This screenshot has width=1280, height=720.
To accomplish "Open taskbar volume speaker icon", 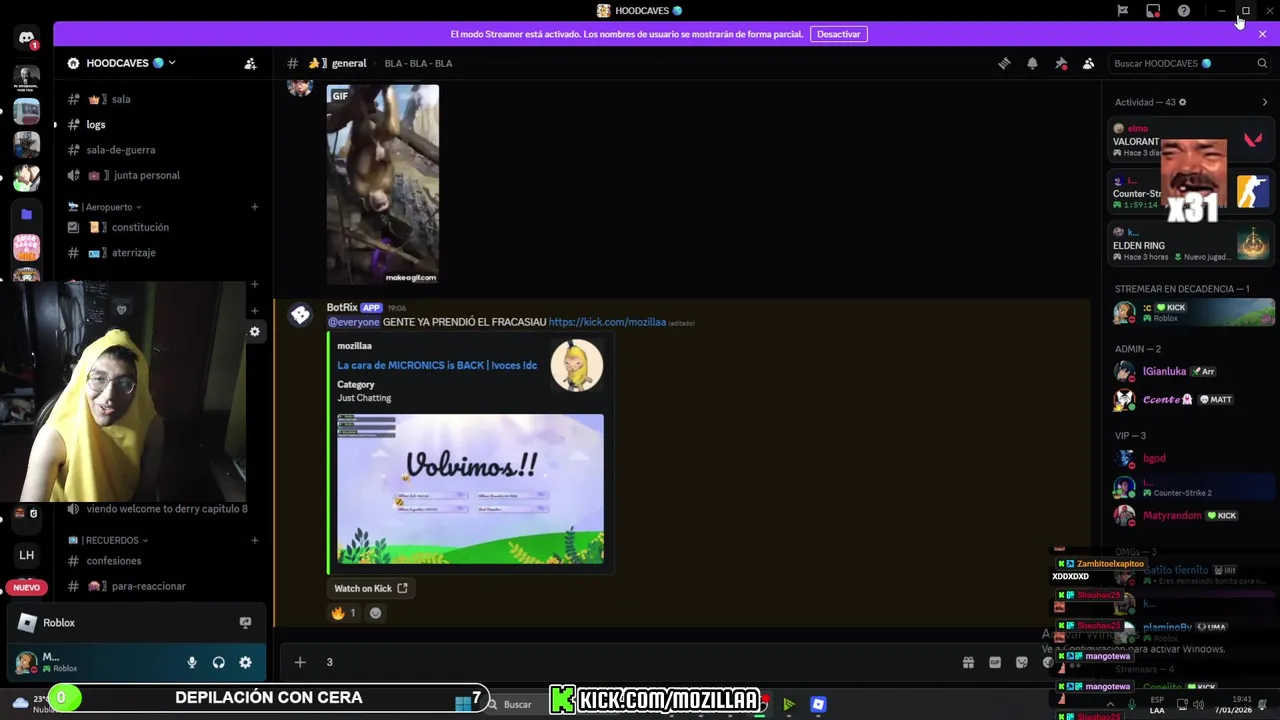I will pyautogui.click(x=1198, y=704).
